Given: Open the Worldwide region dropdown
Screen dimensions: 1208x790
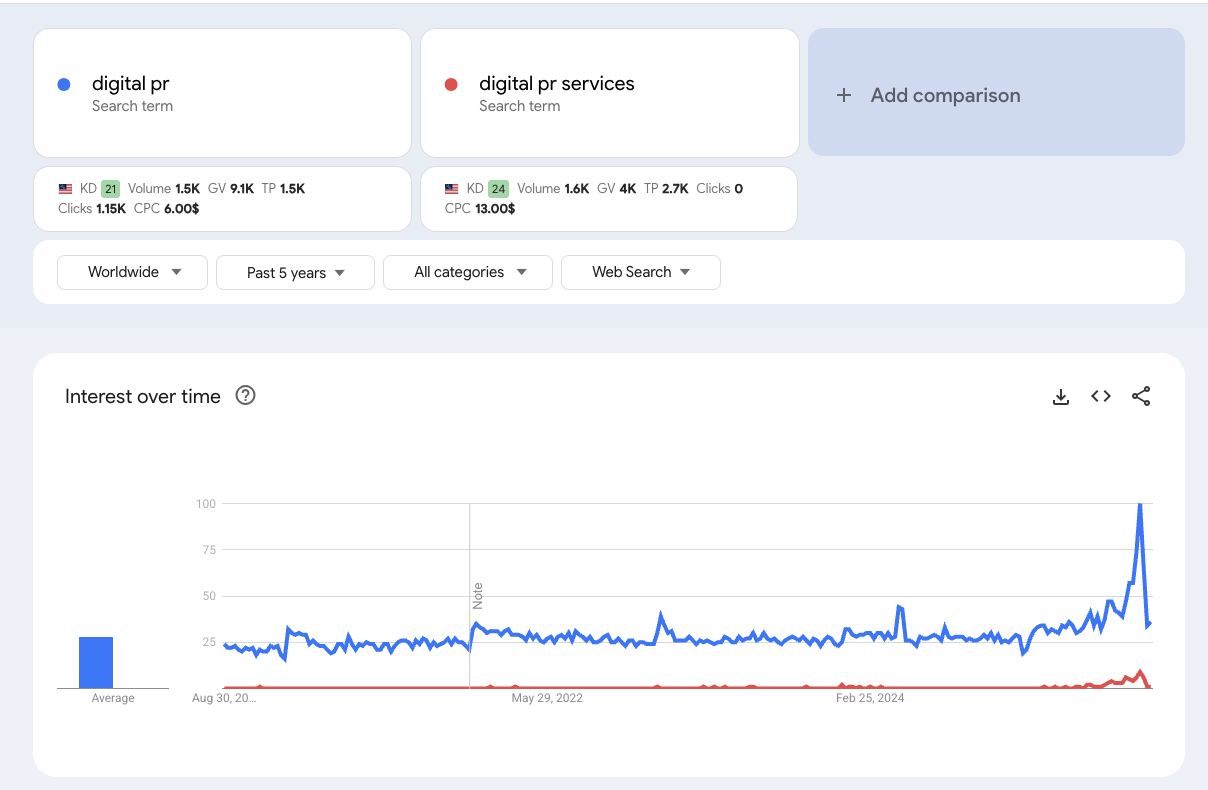Looking at the screenshot, I should click(131, 272).
